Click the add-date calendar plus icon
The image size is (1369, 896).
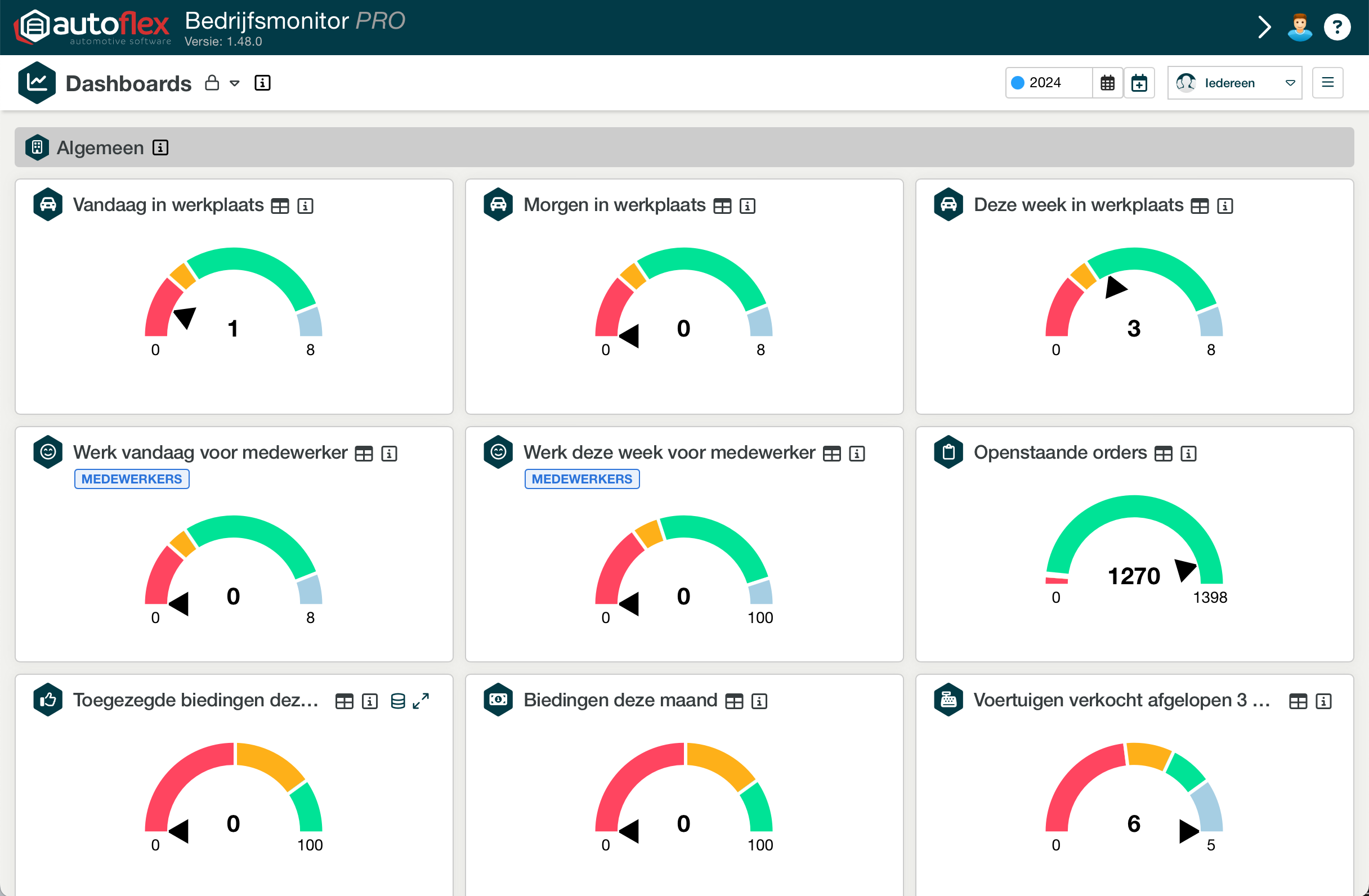click(x=1139, y=83)
